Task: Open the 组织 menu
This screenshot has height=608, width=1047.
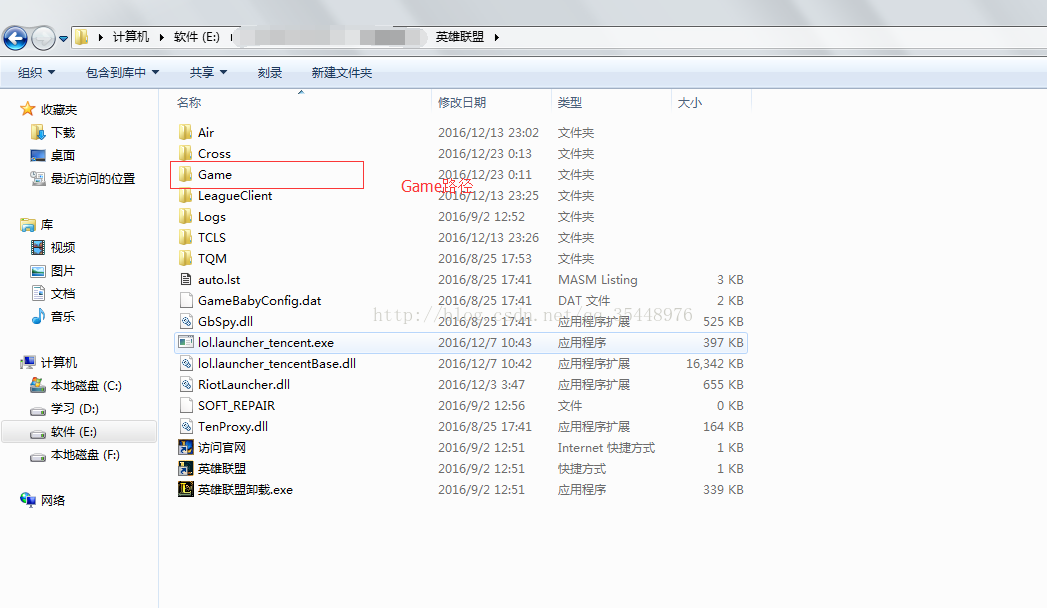Action: coord(36,72)
